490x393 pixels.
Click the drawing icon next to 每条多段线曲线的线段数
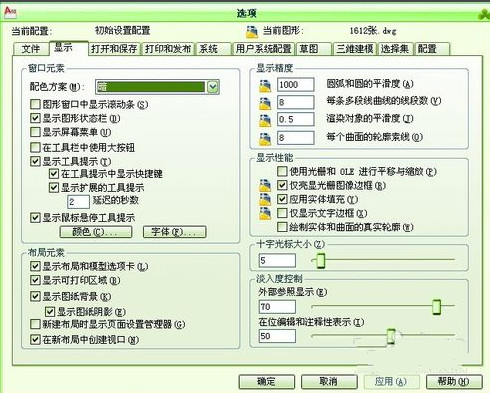(x=265, y=103)
